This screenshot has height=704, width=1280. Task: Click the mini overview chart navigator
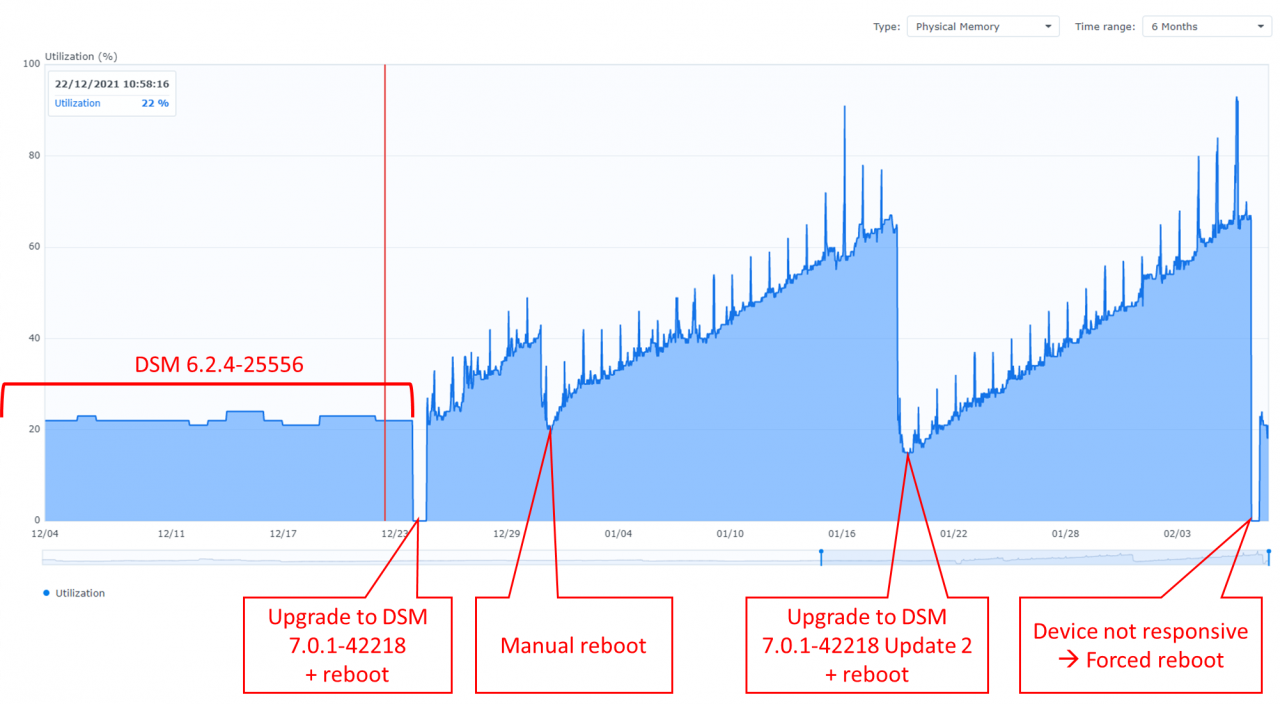pyautogui.click(x=656, y=557)
